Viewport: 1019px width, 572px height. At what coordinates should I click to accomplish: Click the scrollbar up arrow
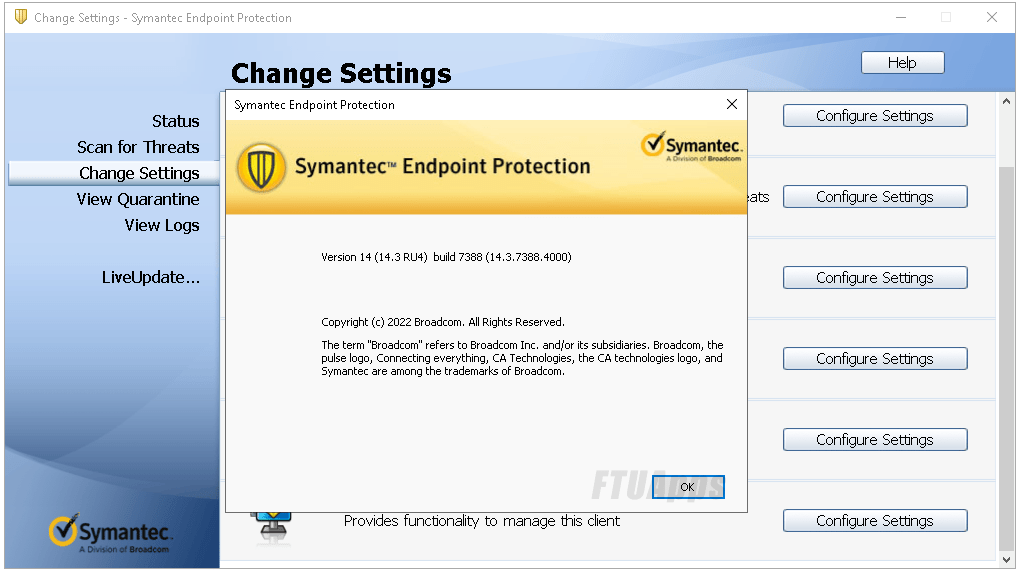[1007, 102]
